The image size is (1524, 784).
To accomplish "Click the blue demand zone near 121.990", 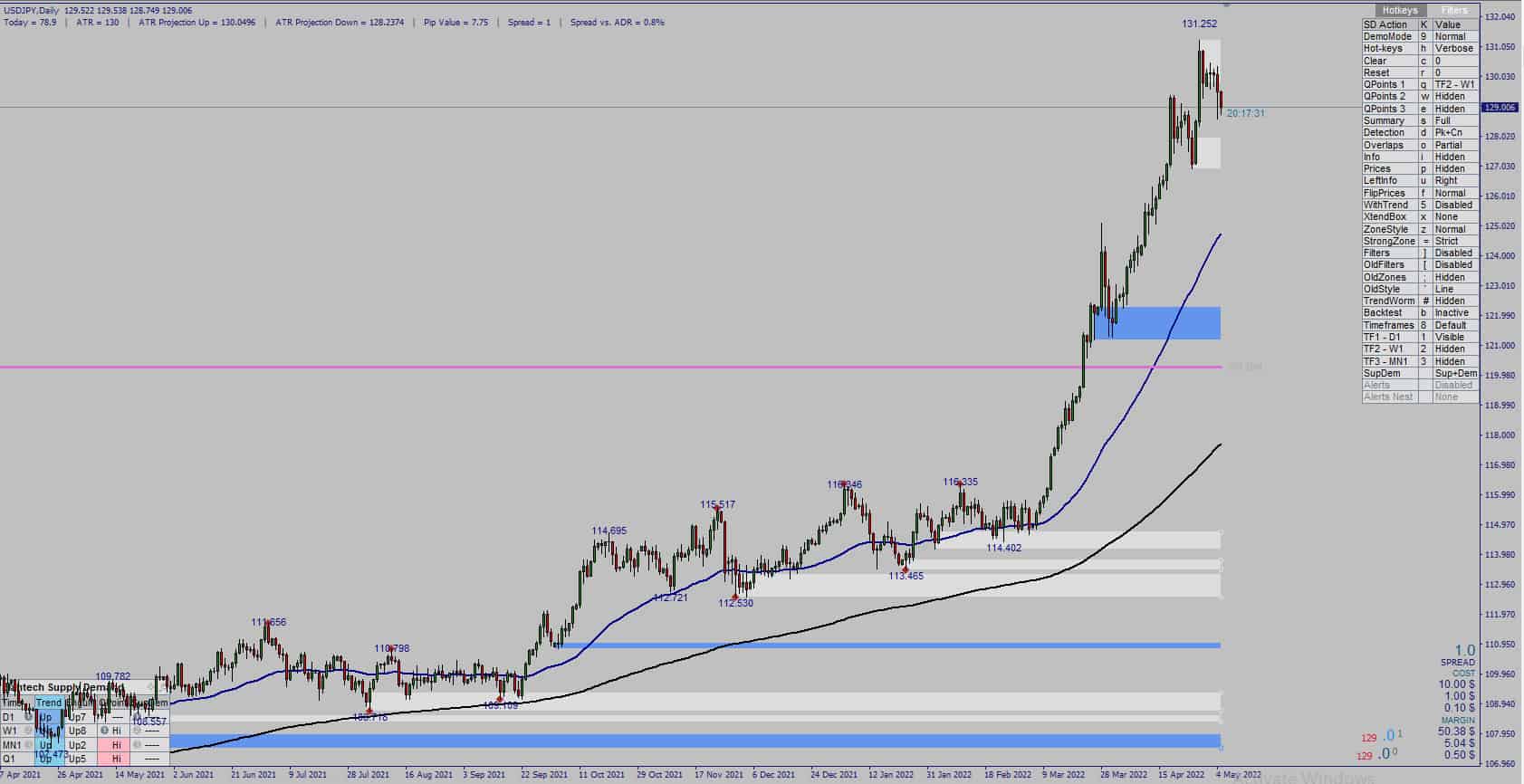I will tap(1157, 323).
